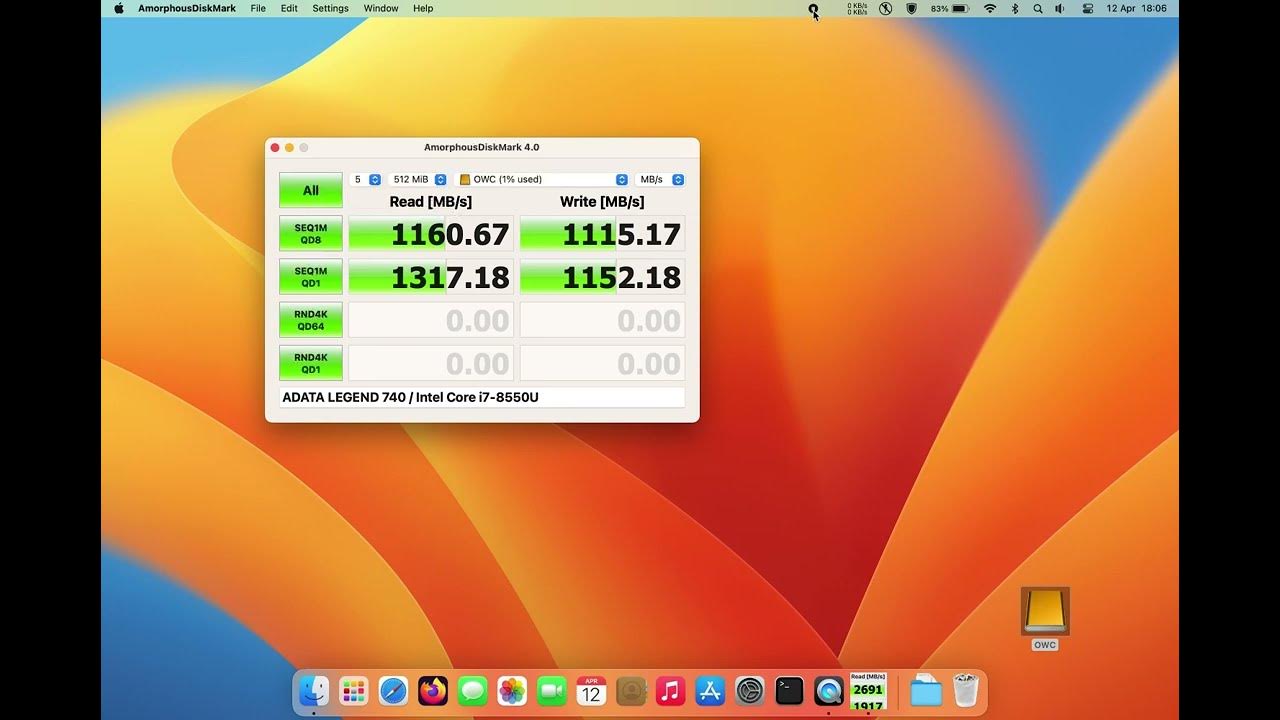Click the battery 83% indicator
The width and height of the screenshot is (1280, 720).
tap(949, 8)
